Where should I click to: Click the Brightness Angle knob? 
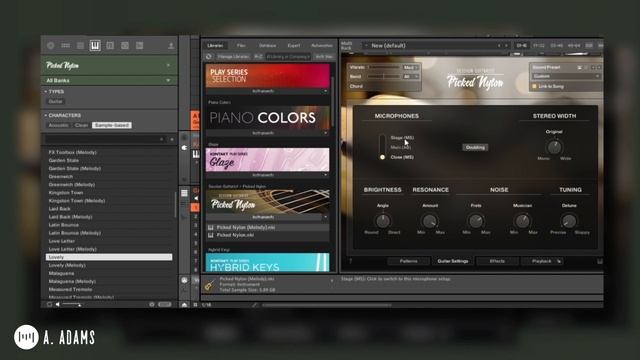[x=382, y=221]
